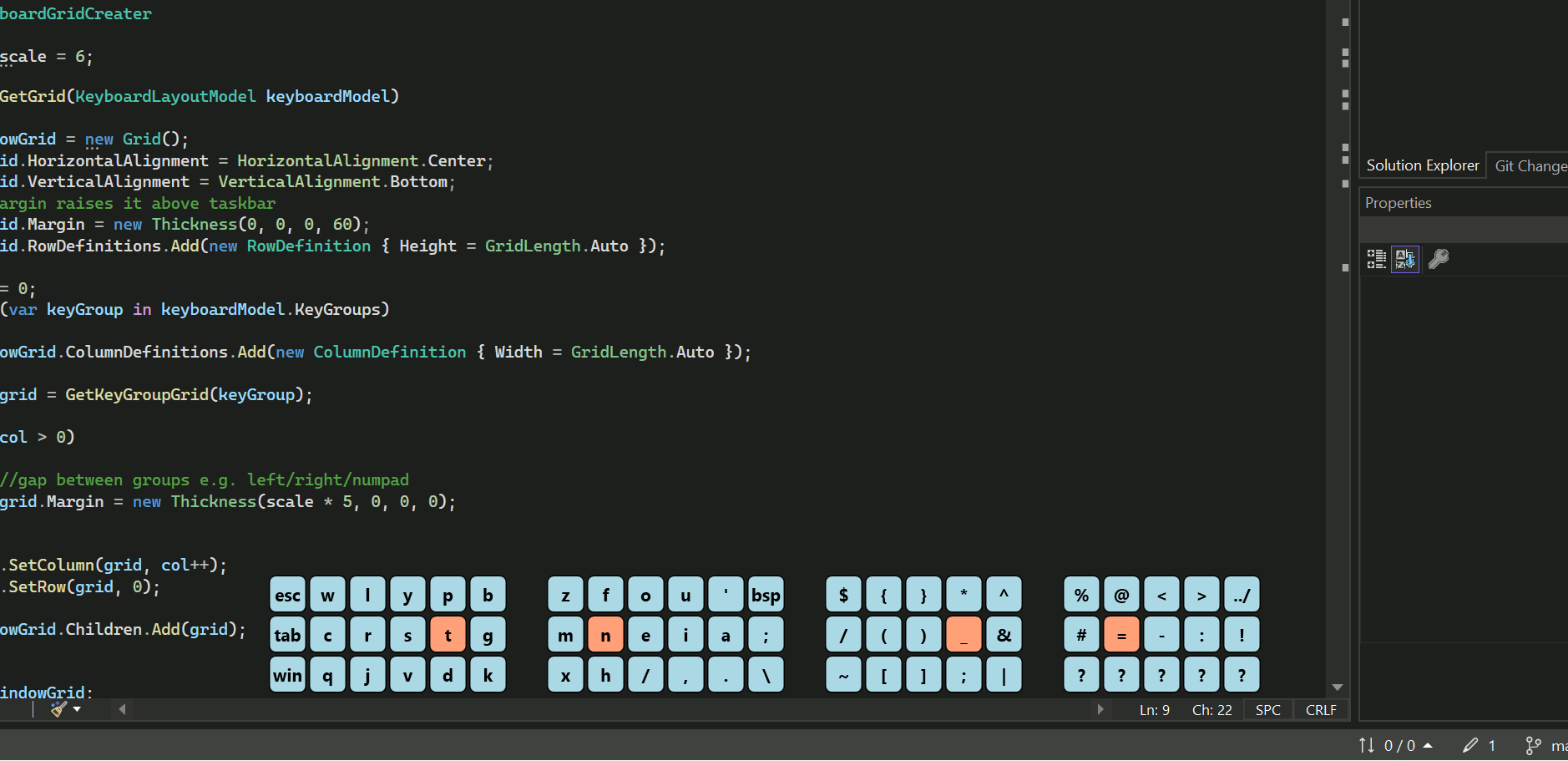
Task: Click the editor horizontal scrollbar right arrow
Action: tap(1100, 709)
